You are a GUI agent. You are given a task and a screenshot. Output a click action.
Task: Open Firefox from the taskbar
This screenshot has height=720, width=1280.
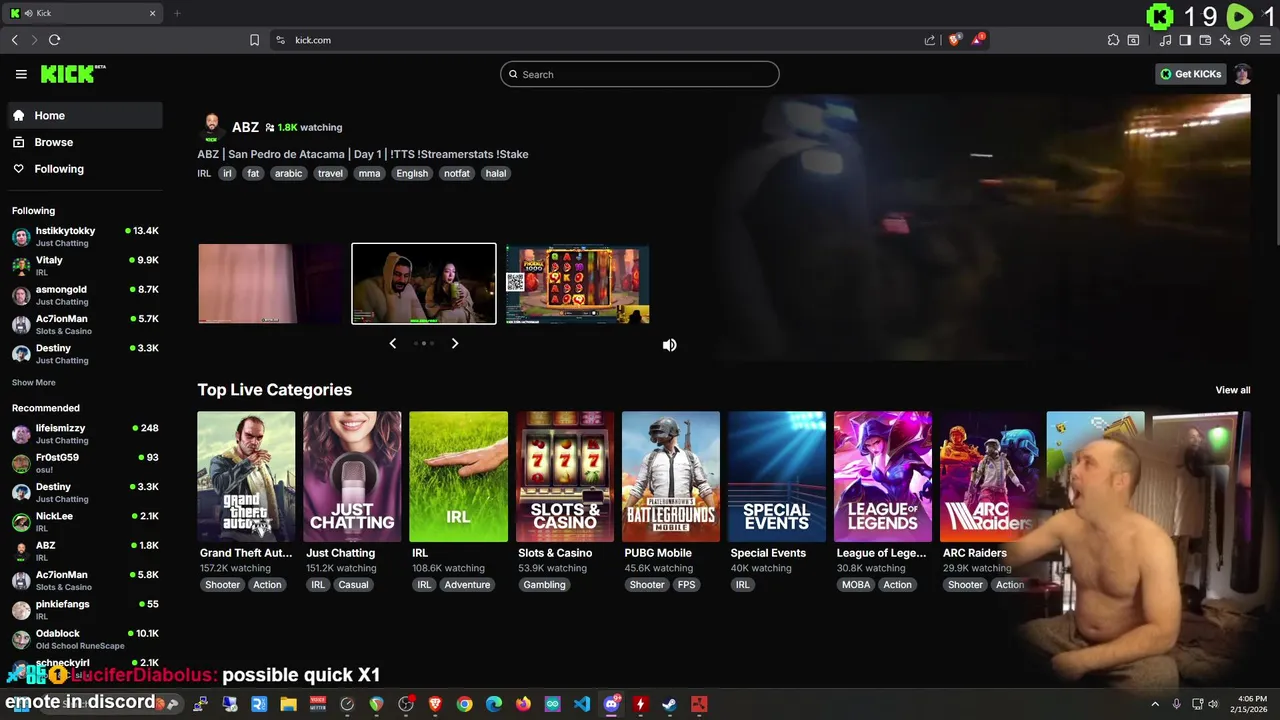point(523,704)
